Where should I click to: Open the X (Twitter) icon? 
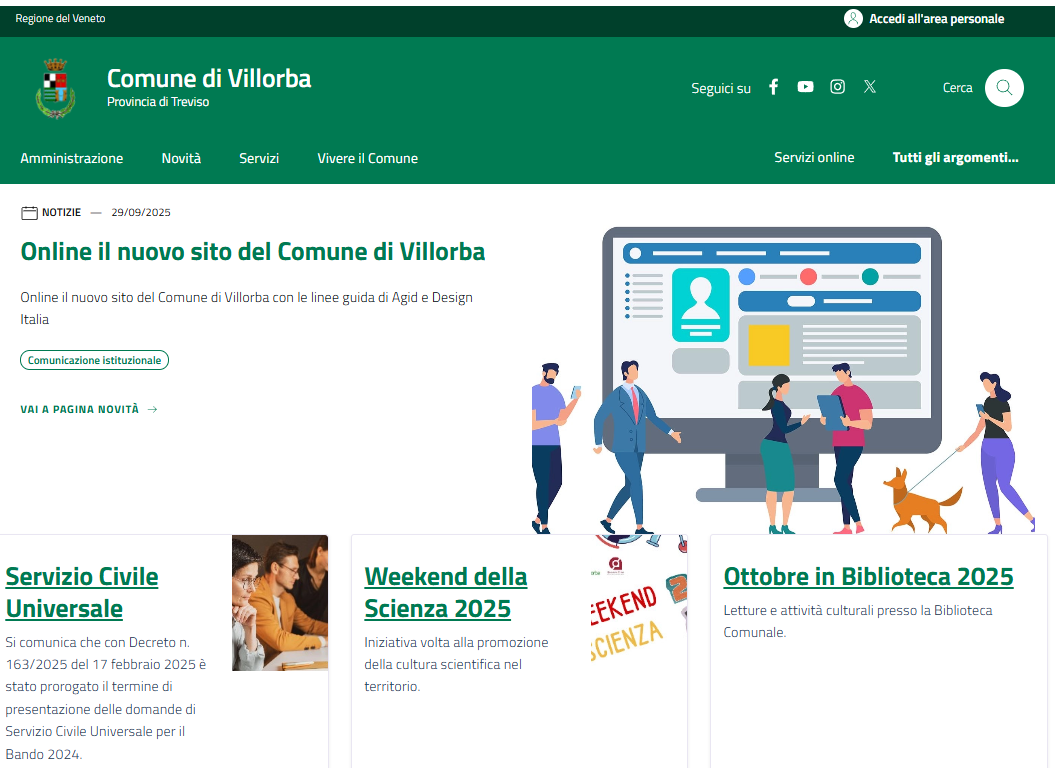pyautogui.click(x=870, y=87)
